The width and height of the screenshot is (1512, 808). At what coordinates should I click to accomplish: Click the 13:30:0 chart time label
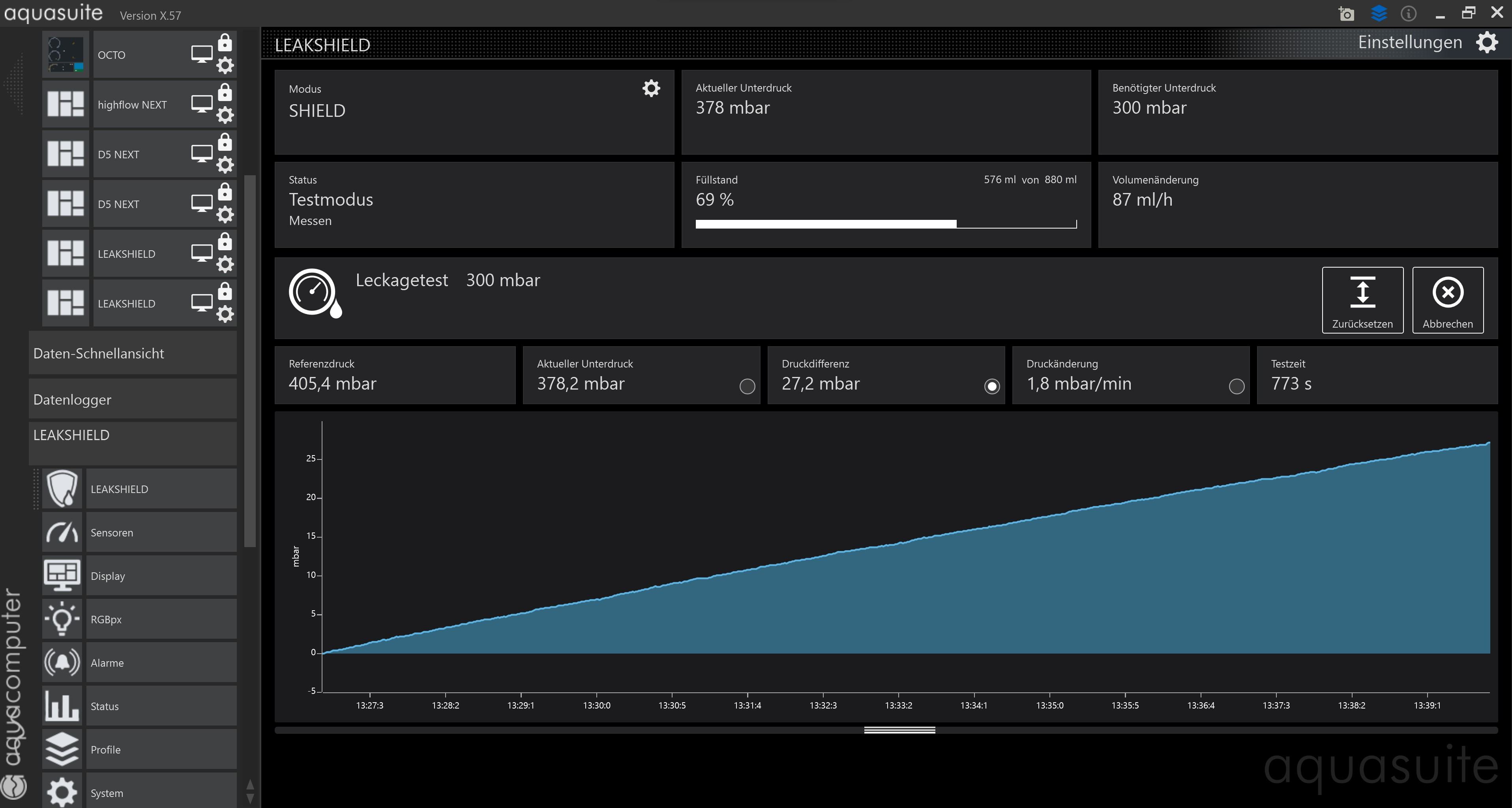(x=596, y=705)
